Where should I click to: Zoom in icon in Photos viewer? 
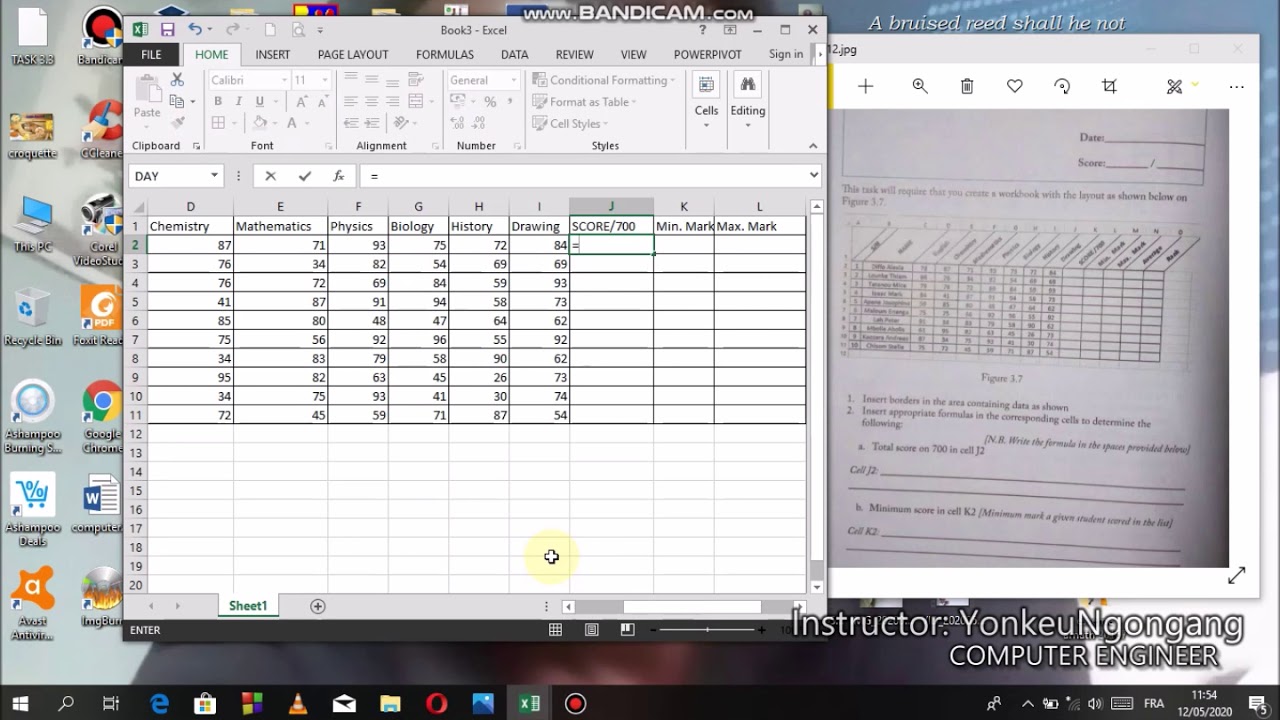tap(920, 87)
